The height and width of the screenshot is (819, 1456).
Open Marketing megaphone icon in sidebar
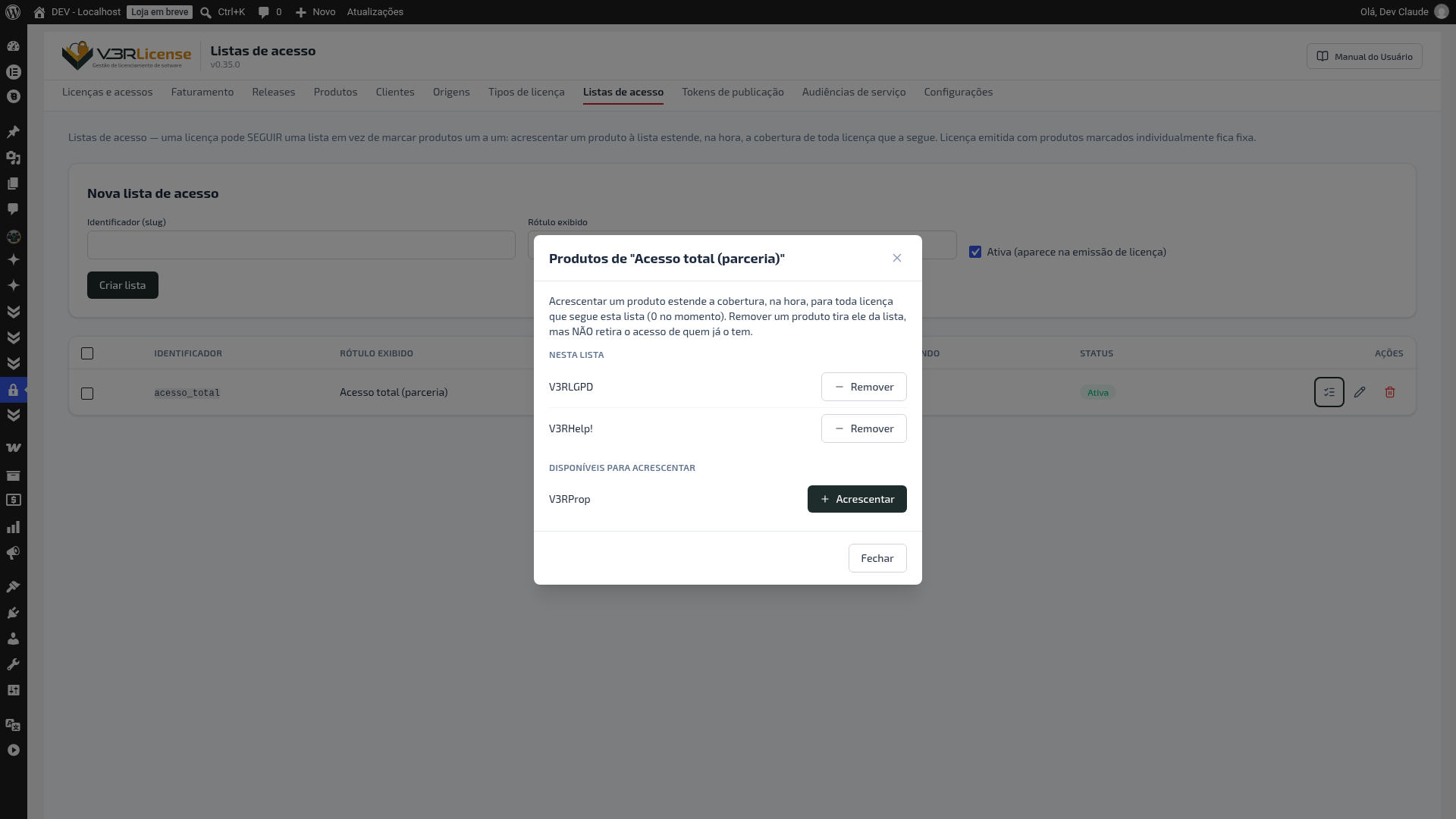13,553
